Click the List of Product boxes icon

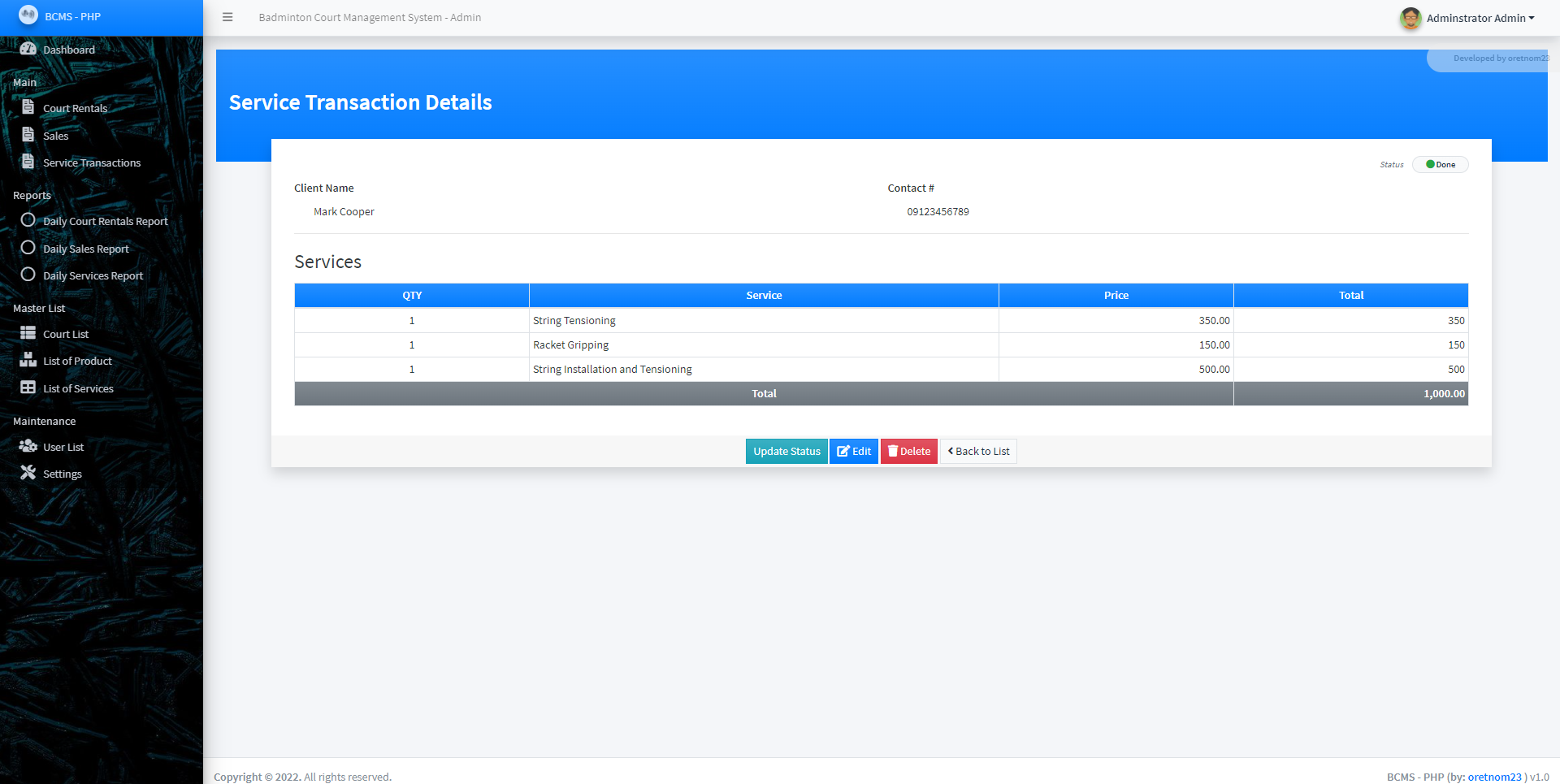tap(28, 360)
